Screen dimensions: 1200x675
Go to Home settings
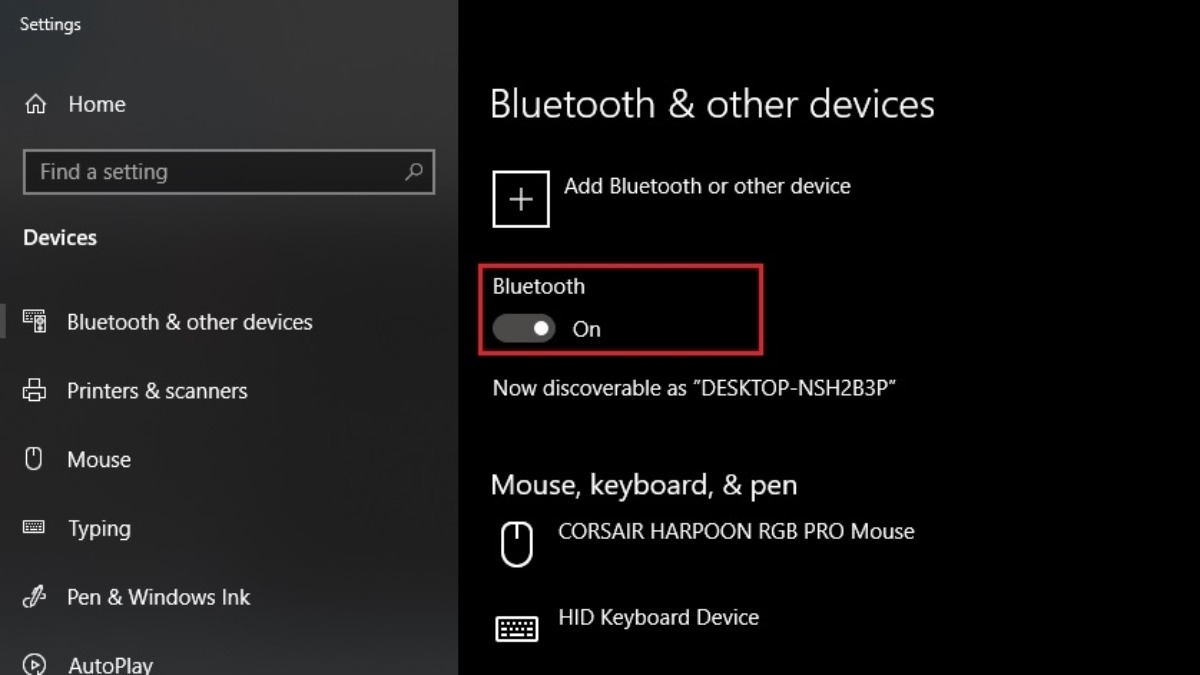(97, 104)
